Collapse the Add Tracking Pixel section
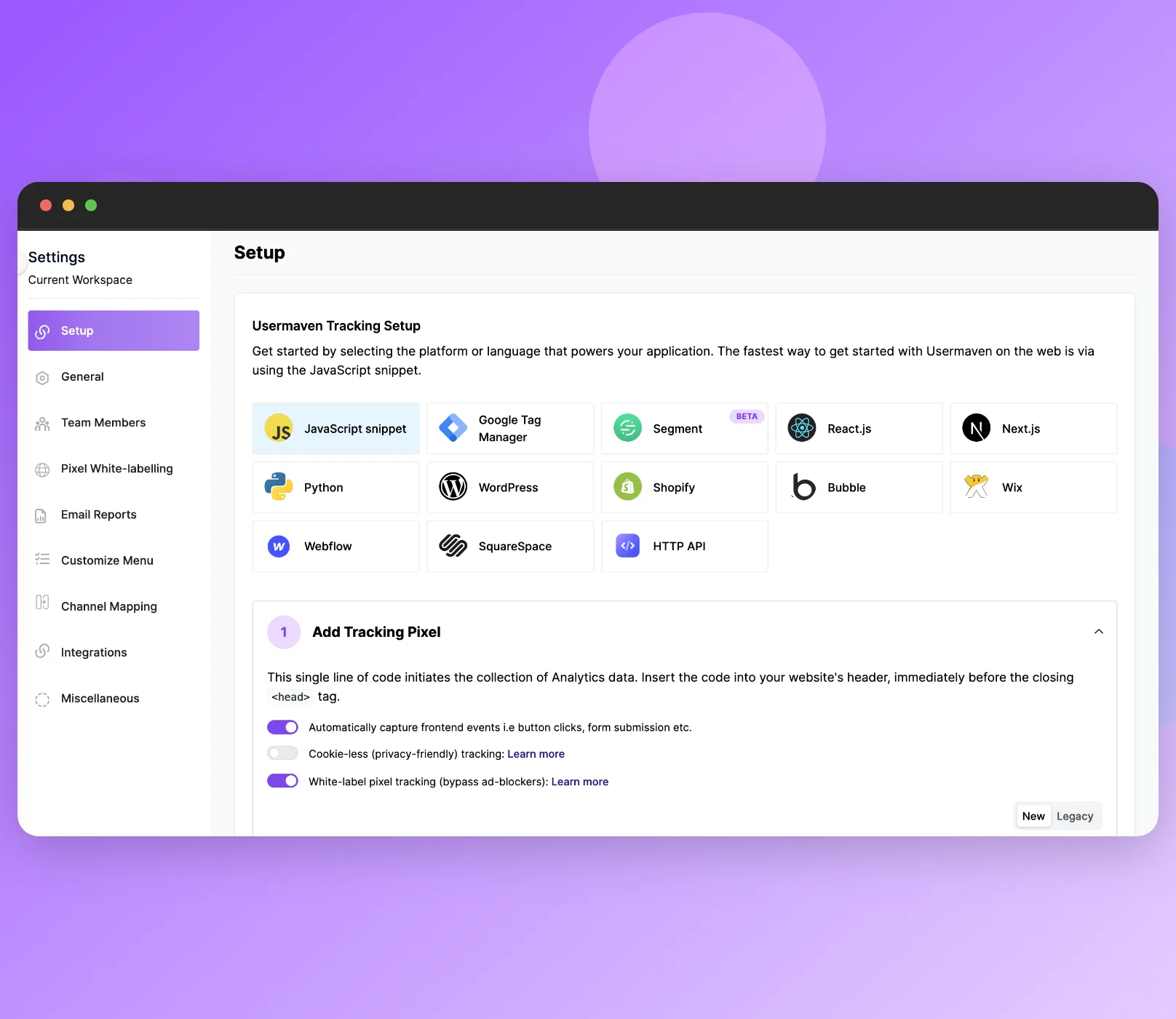Screen dimensions: 1176x1019 click(1099, 632)
